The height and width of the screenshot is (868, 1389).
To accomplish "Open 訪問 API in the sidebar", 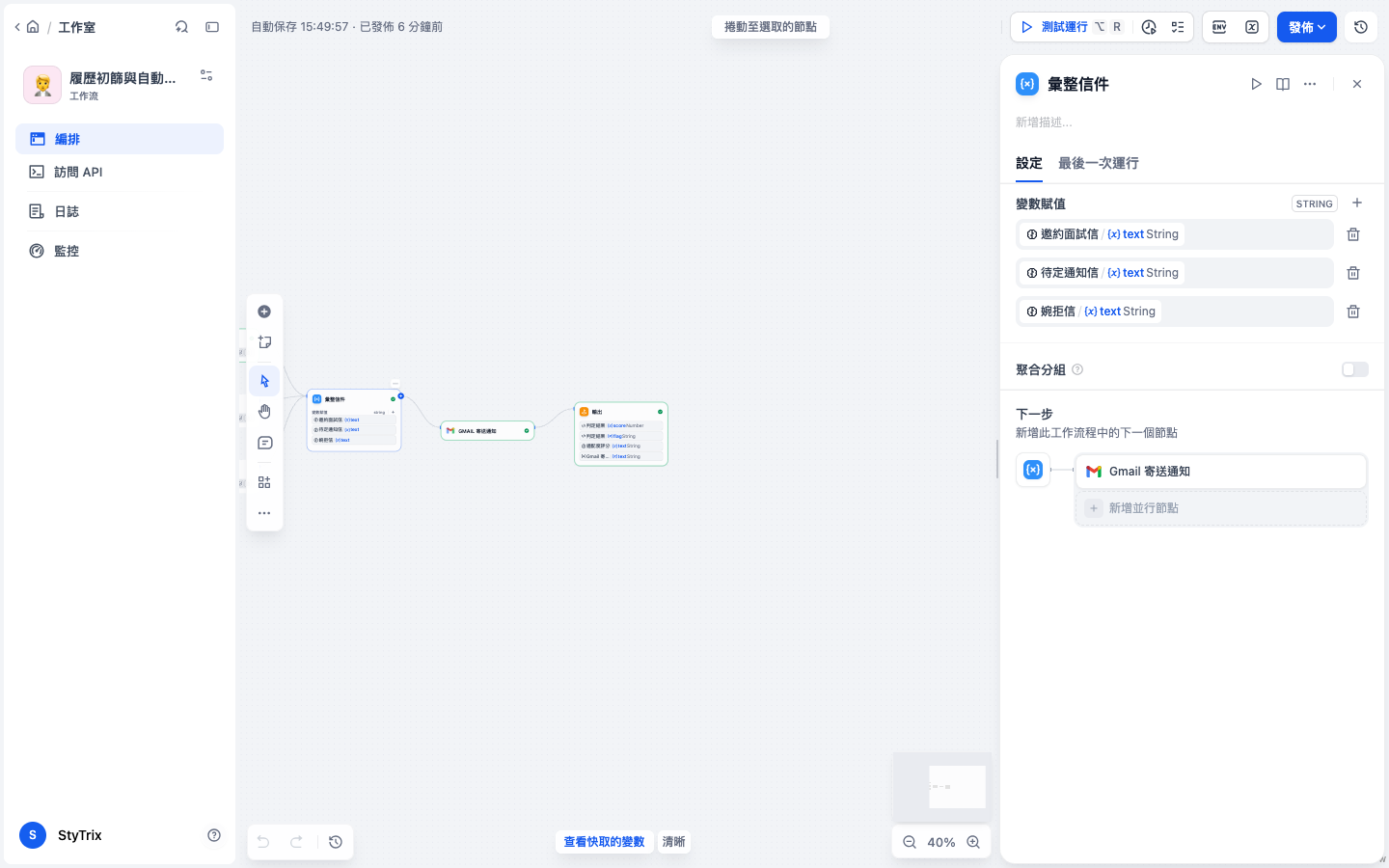I will click(120, 172).
